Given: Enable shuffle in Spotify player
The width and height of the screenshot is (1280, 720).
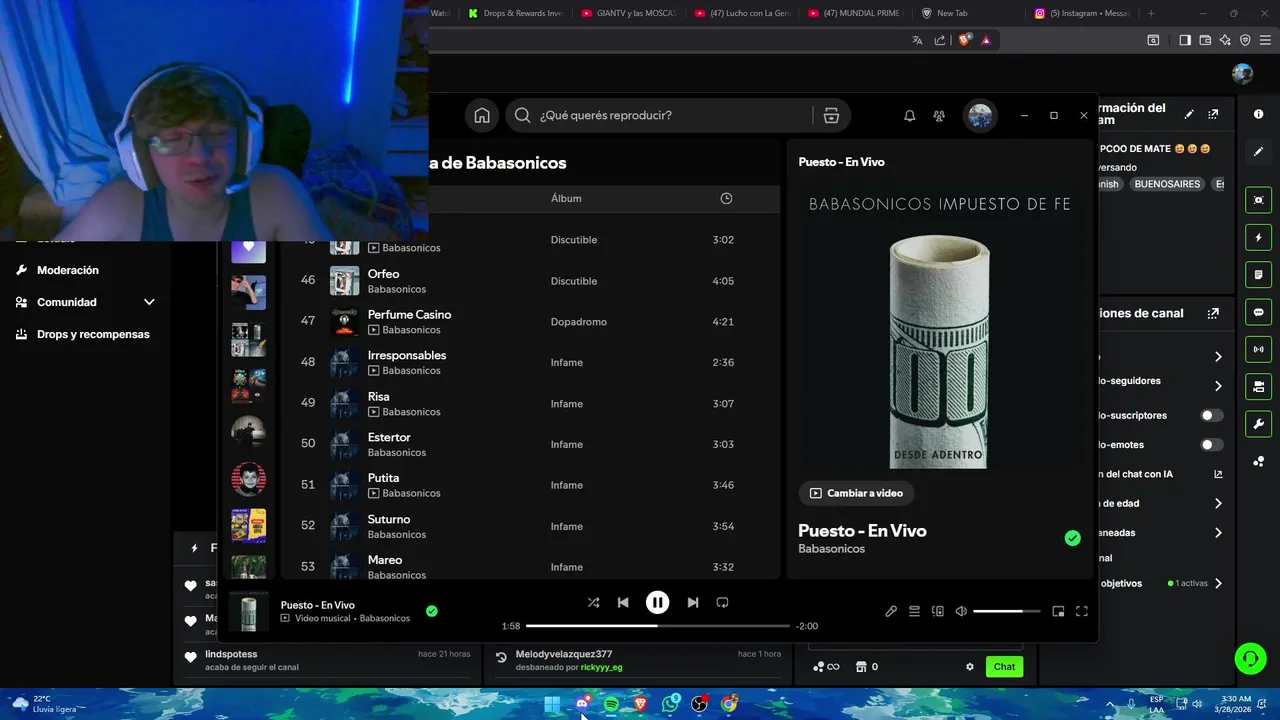Looking at the screenshot, I should point(593,602).
